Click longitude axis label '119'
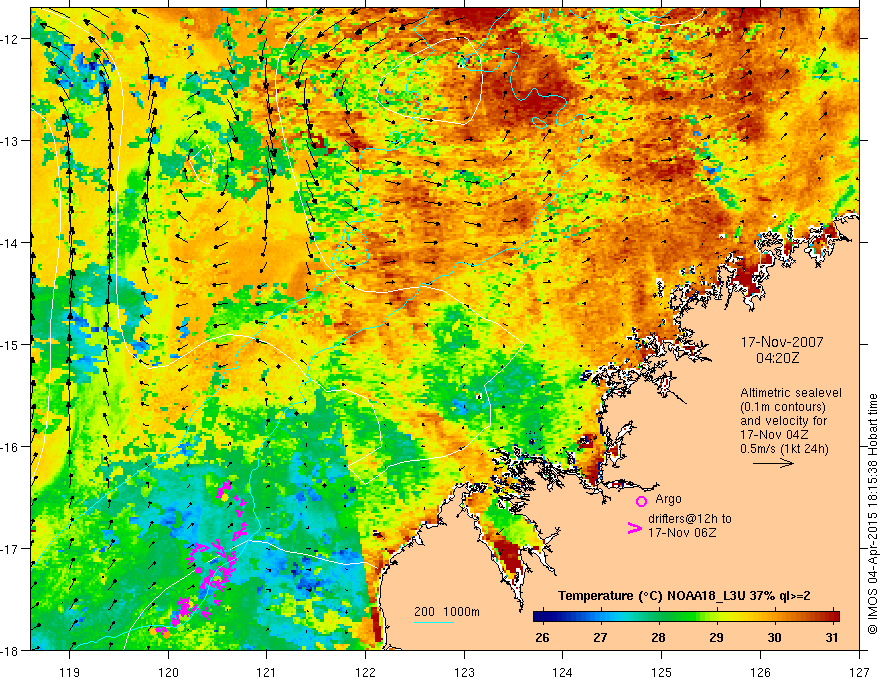This screenshot has width=880, height=680. (70, 672)
